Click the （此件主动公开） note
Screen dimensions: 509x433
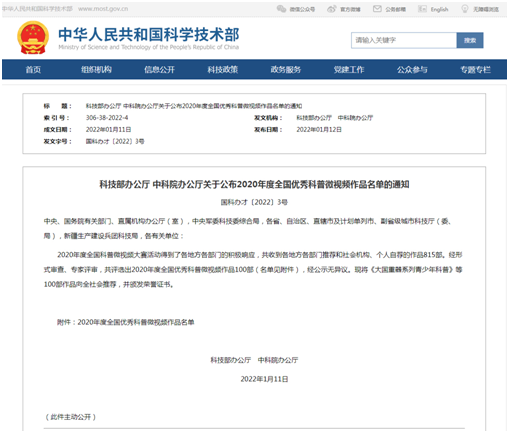[x=70, y=417]
